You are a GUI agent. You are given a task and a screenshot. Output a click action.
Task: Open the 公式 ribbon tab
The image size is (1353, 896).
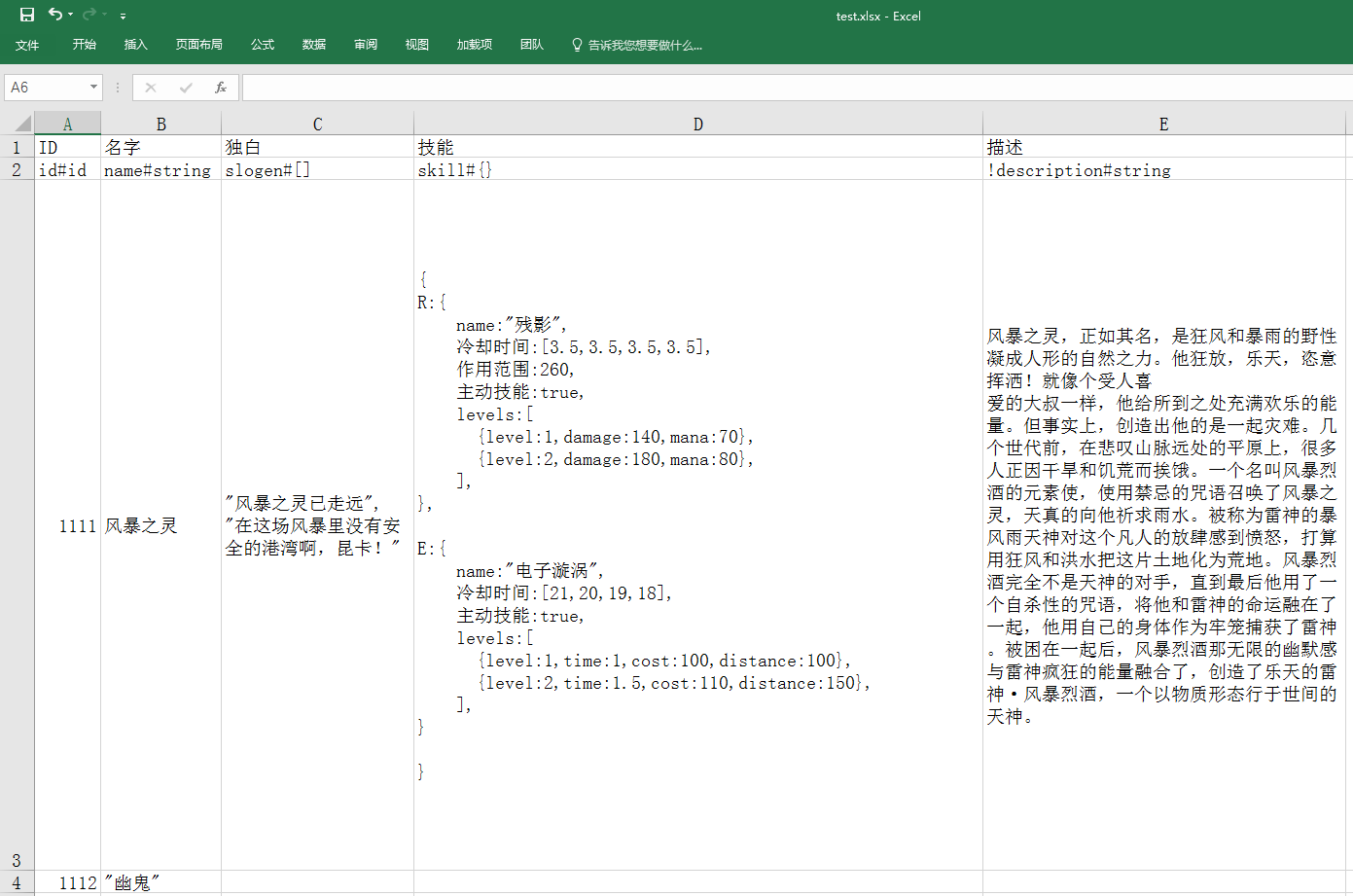(263, 45)
